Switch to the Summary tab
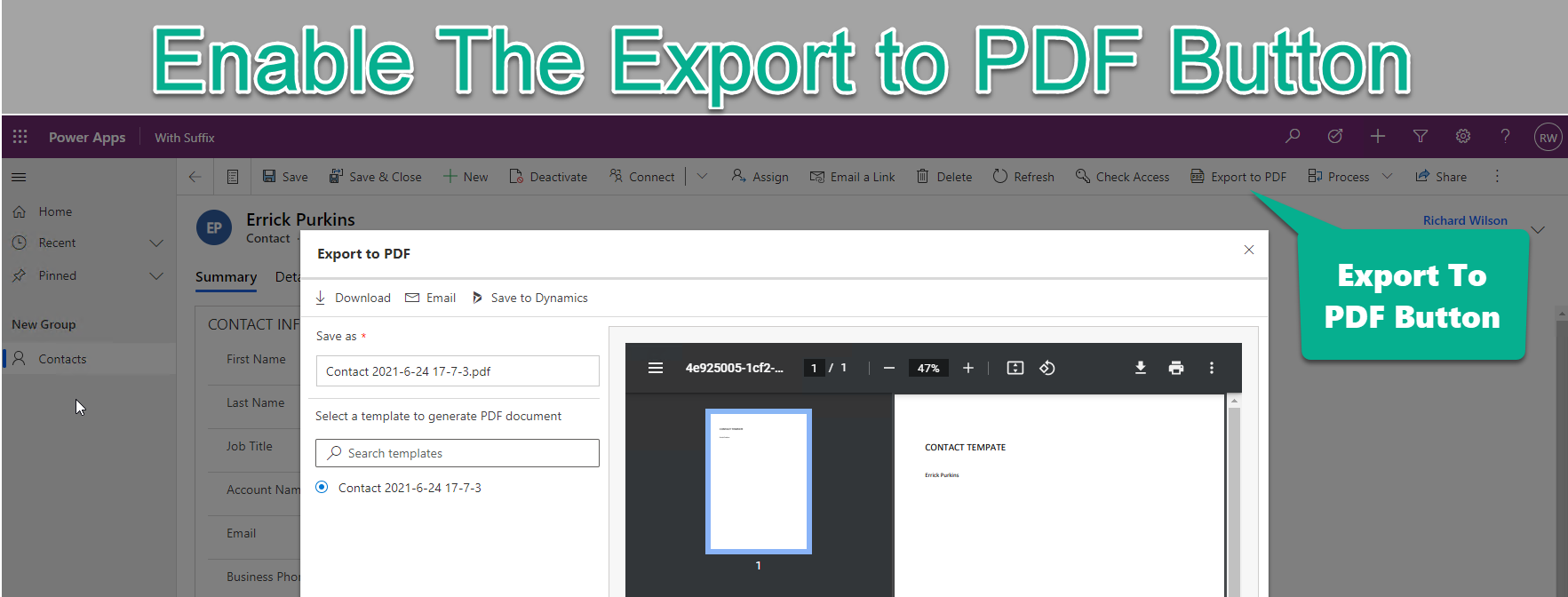The height and width of the screenshot is (597, 1568). (226, 277)
